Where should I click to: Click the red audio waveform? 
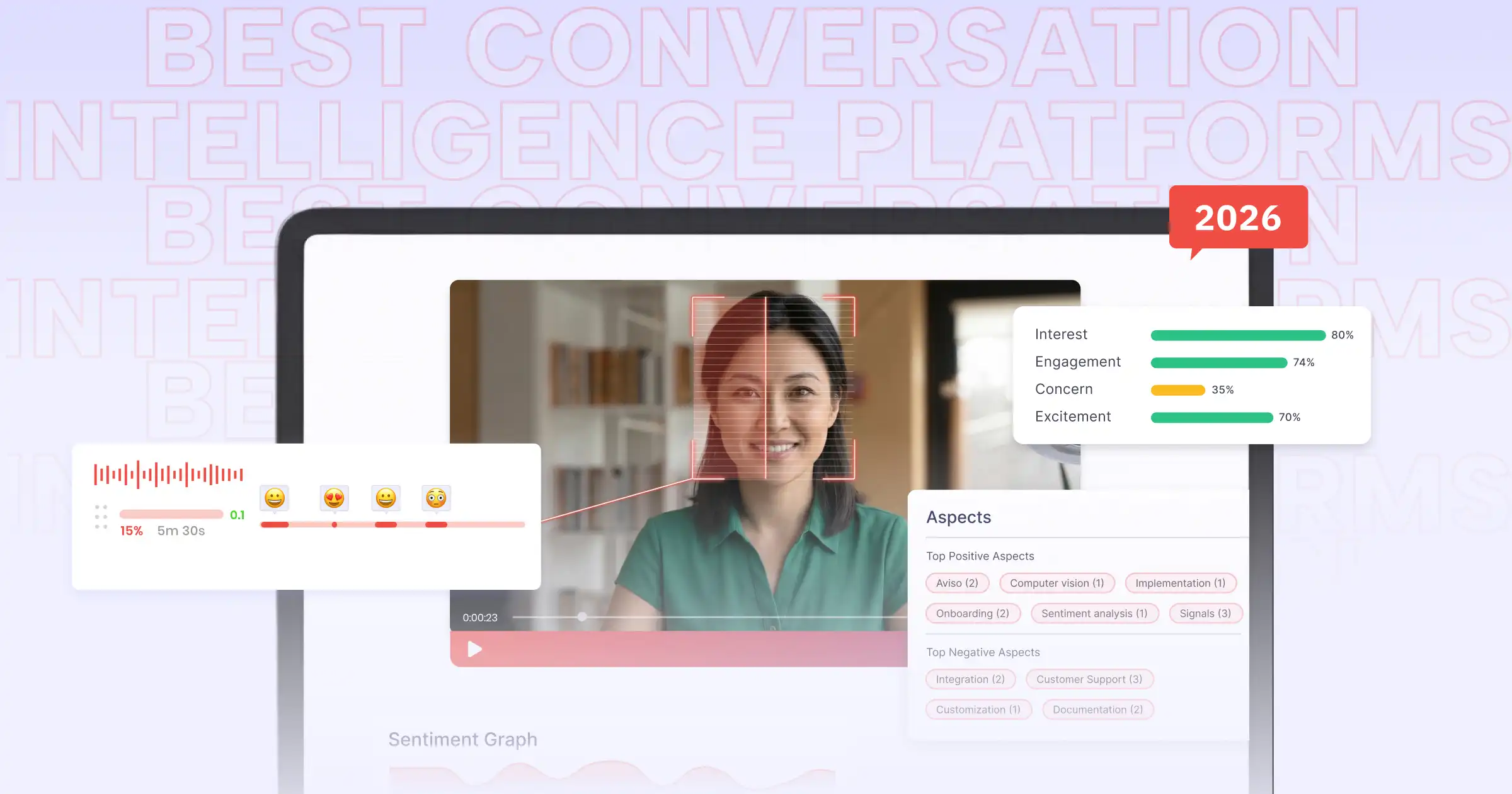pos(168,475)
